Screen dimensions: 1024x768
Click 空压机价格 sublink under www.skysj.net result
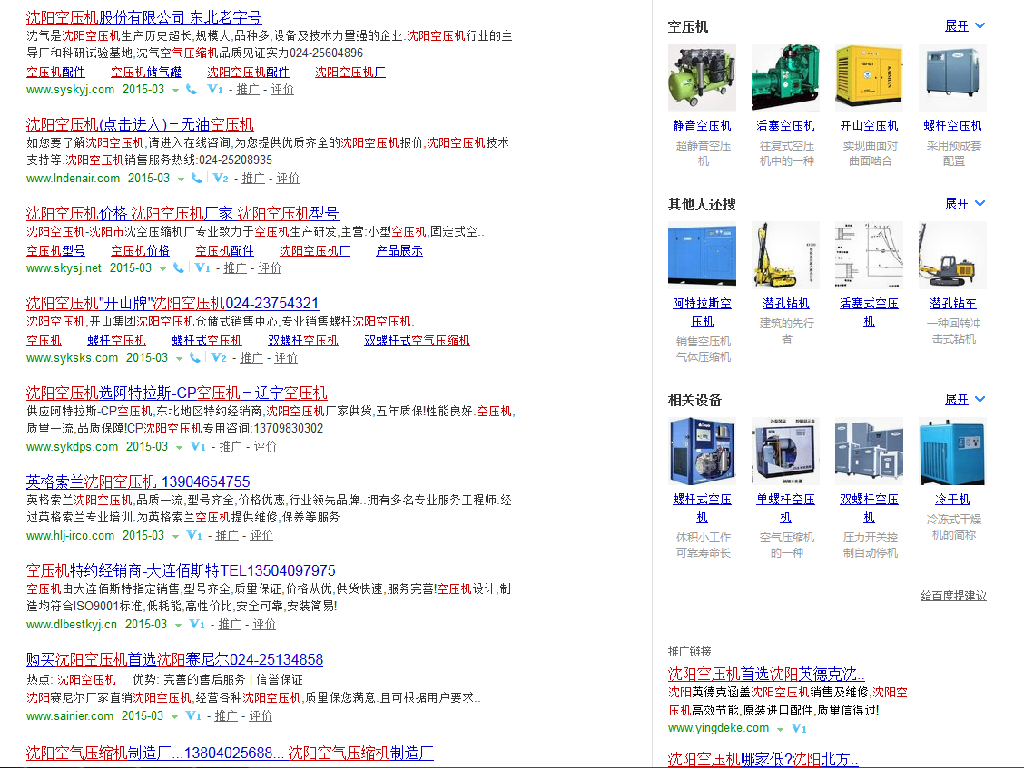(140, 251)
